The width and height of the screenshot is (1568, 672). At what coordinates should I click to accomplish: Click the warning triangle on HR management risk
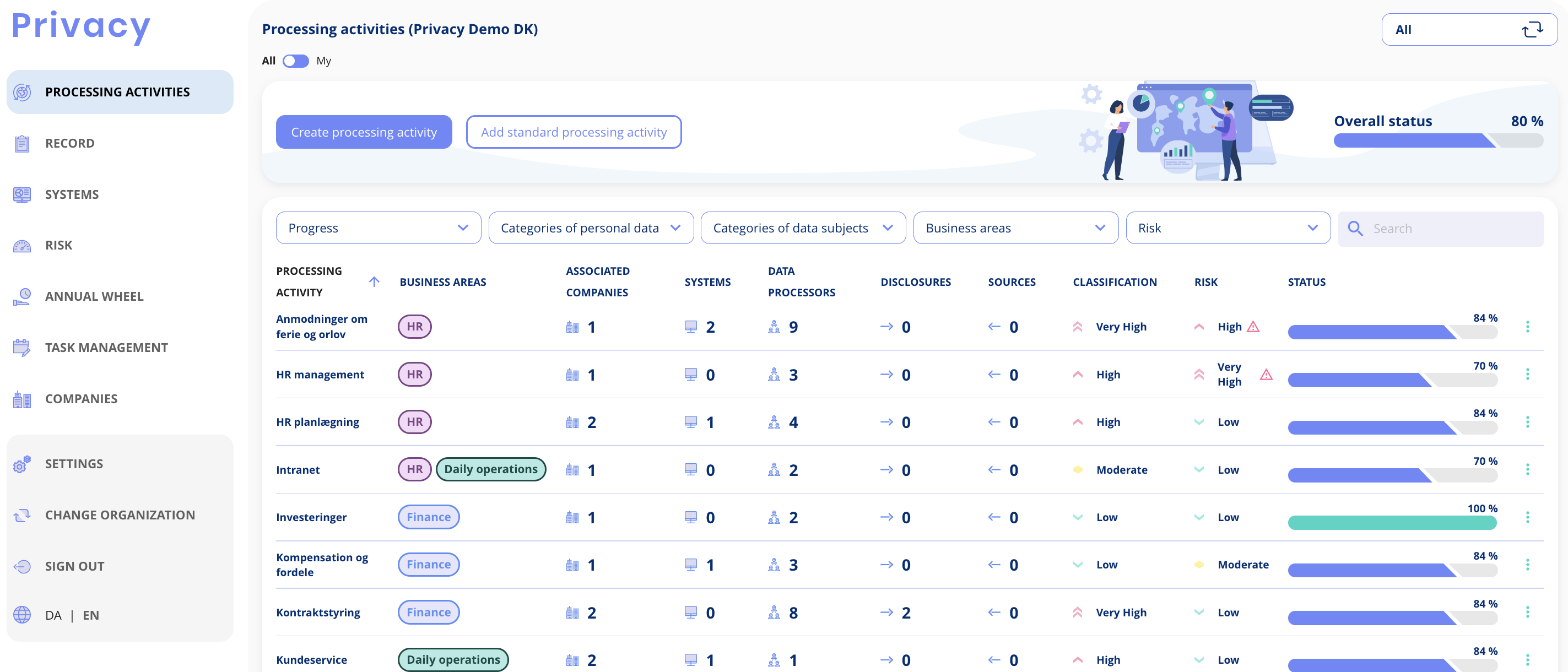click(1266, 375)
